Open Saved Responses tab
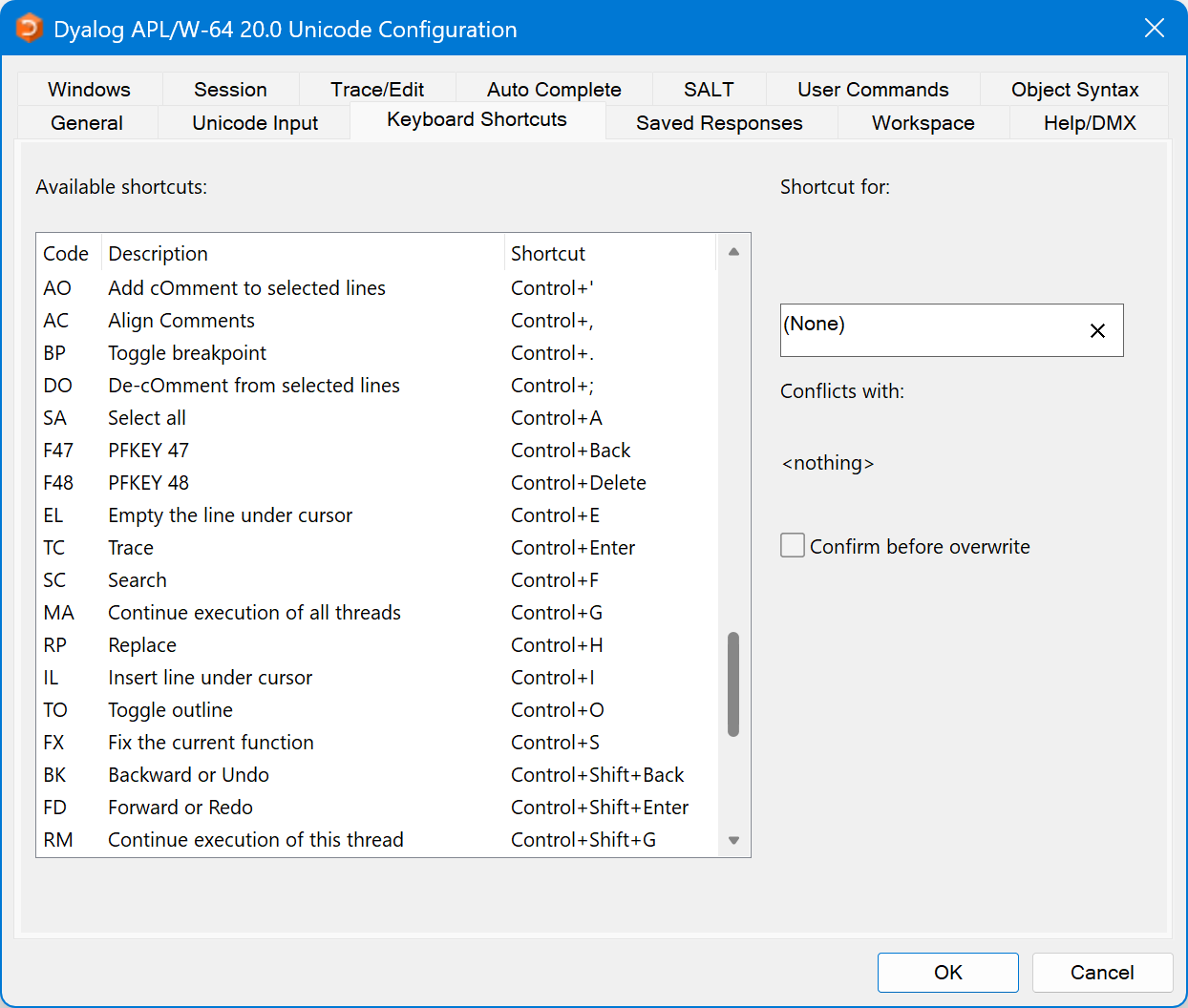Image resolution: width=1188 pixels, height=1008 pixels. [x=719, y=123]
